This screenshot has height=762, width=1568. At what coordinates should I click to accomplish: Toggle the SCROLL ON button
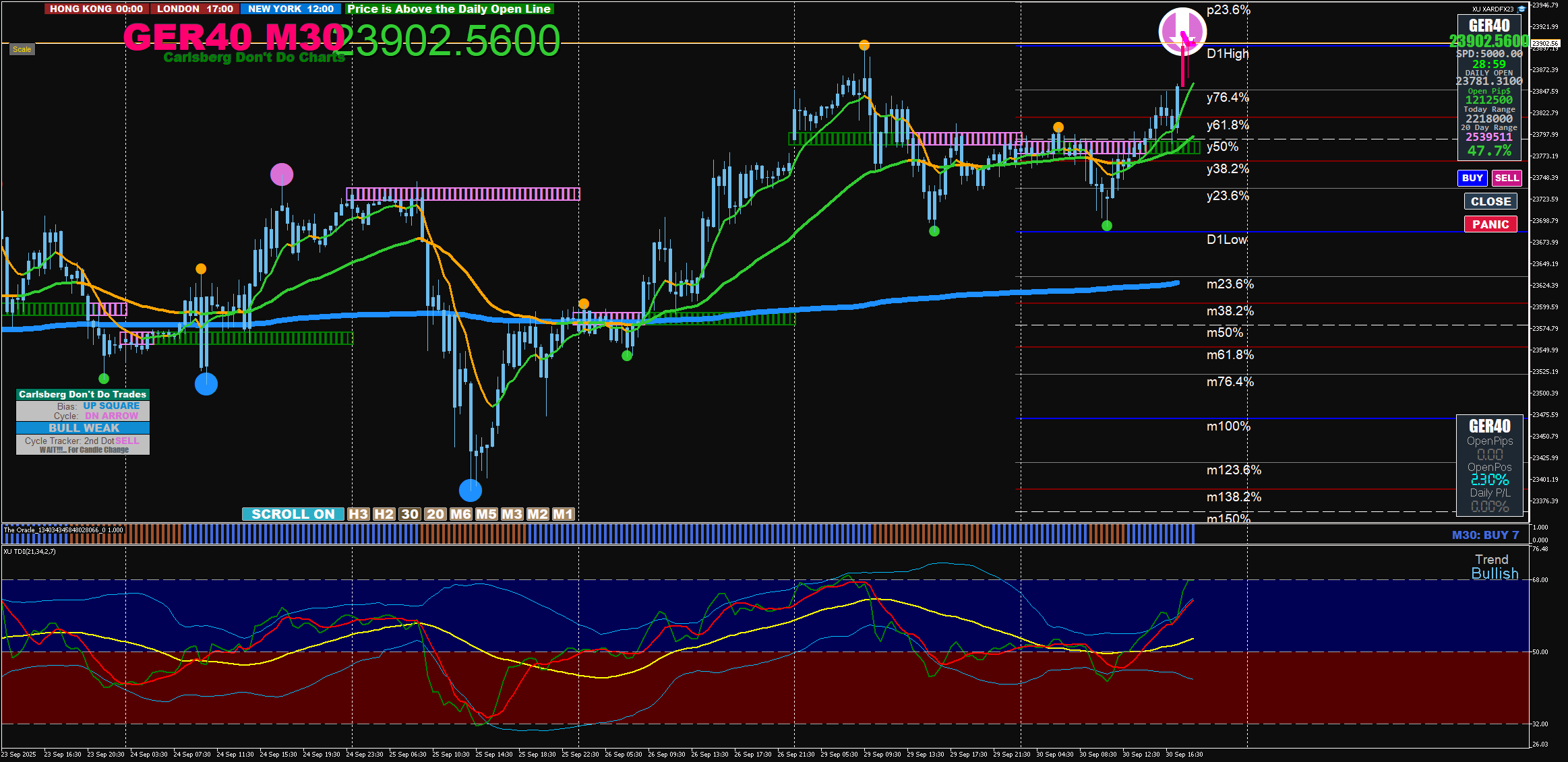[293, 514]
